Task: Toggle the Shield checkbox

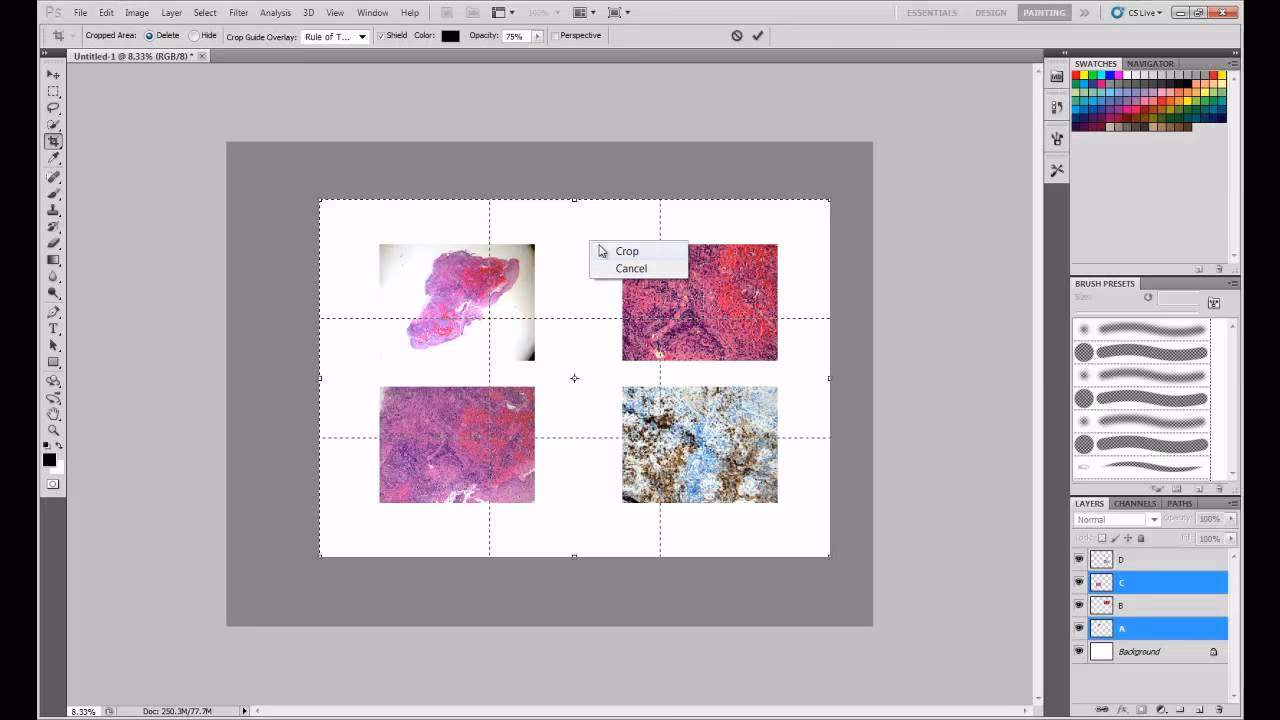Action: [x=381, y=36]
